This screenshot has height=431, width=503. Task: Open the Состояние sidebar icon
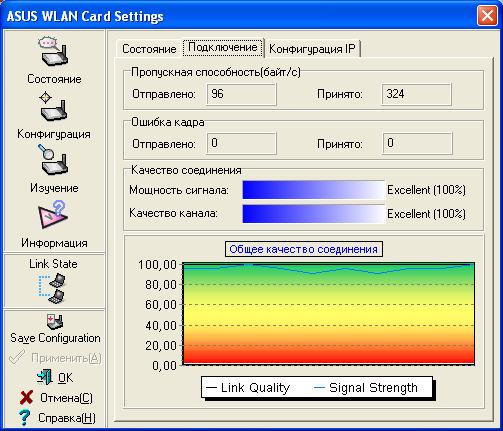(x=53, y=52)
